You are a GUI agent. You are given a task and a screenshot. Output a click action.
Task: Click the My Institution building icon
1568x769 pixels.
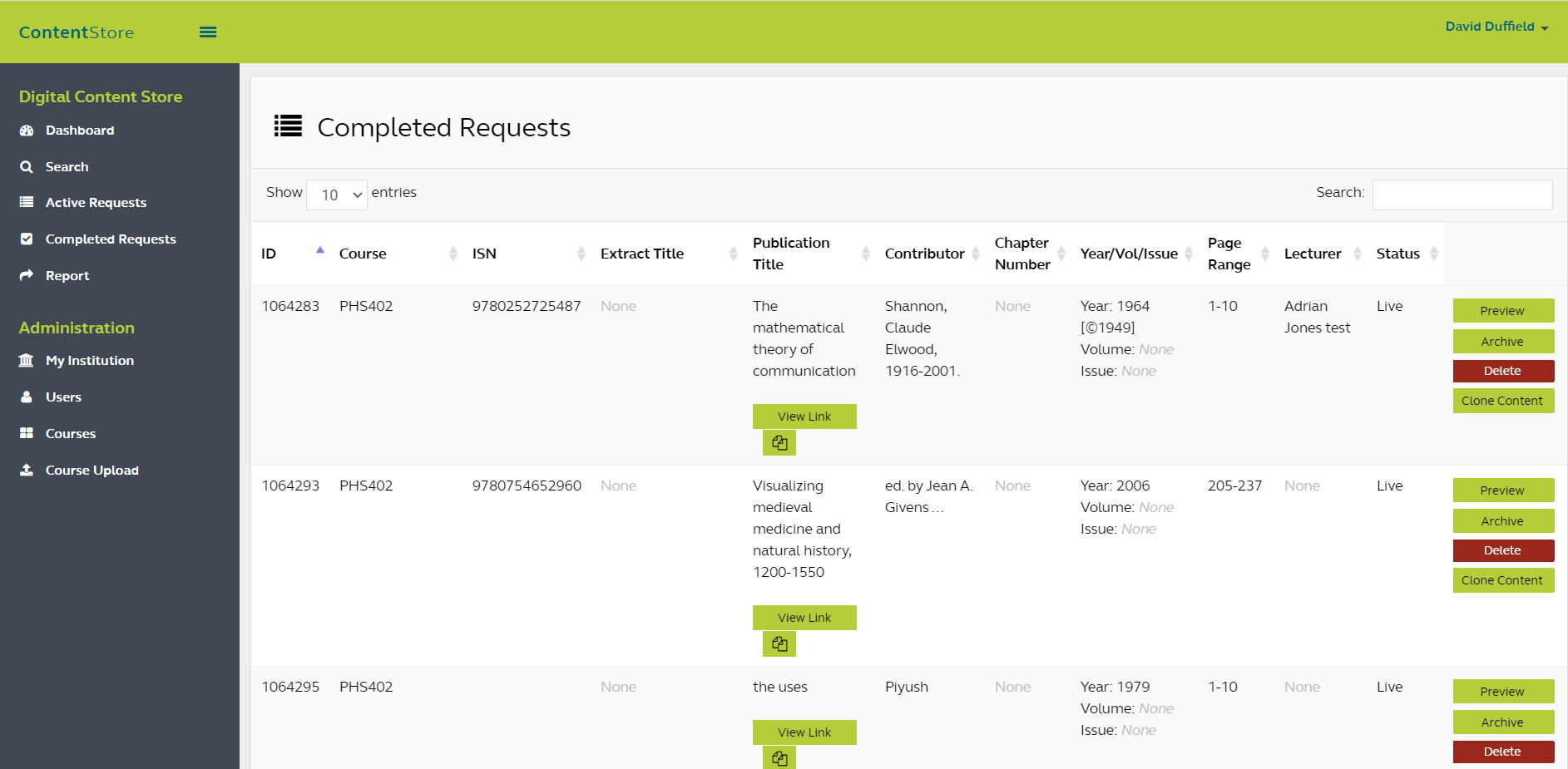click(x=27, y=361)
